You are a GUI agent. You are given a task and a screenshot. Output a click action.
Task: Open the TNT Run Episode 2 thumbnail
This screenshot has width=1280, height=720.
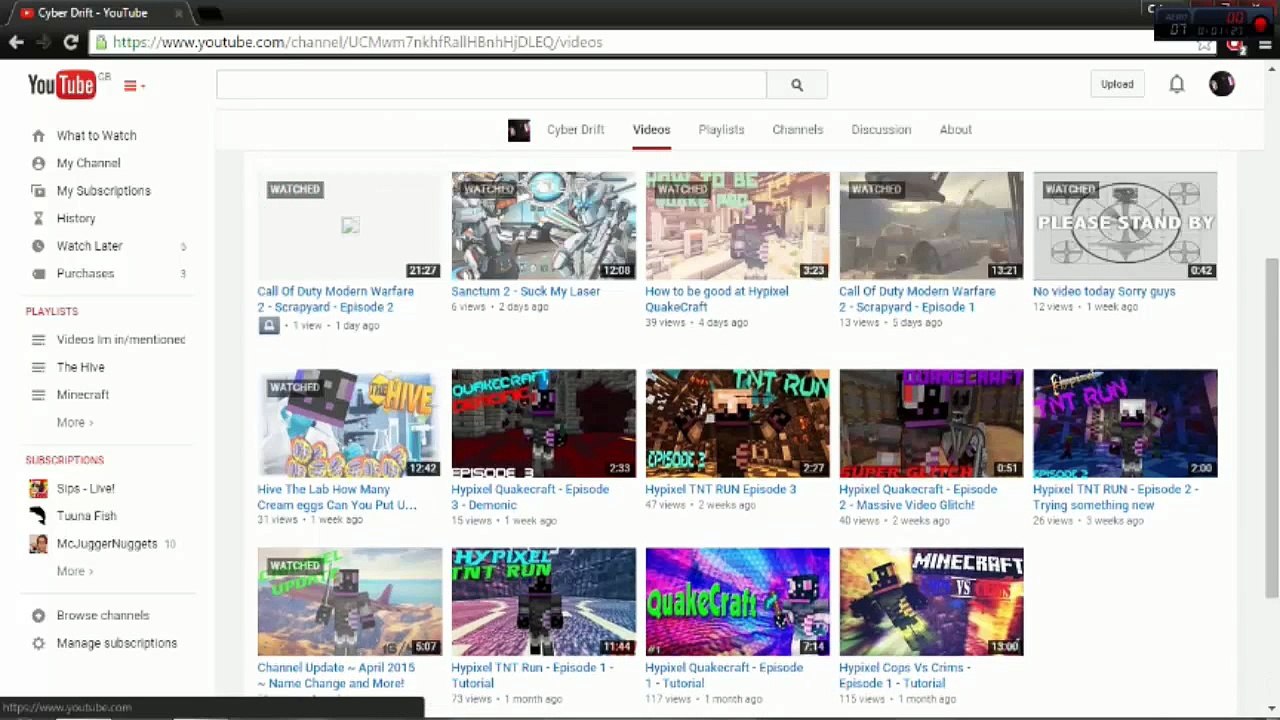click(x=1125, y=423)
